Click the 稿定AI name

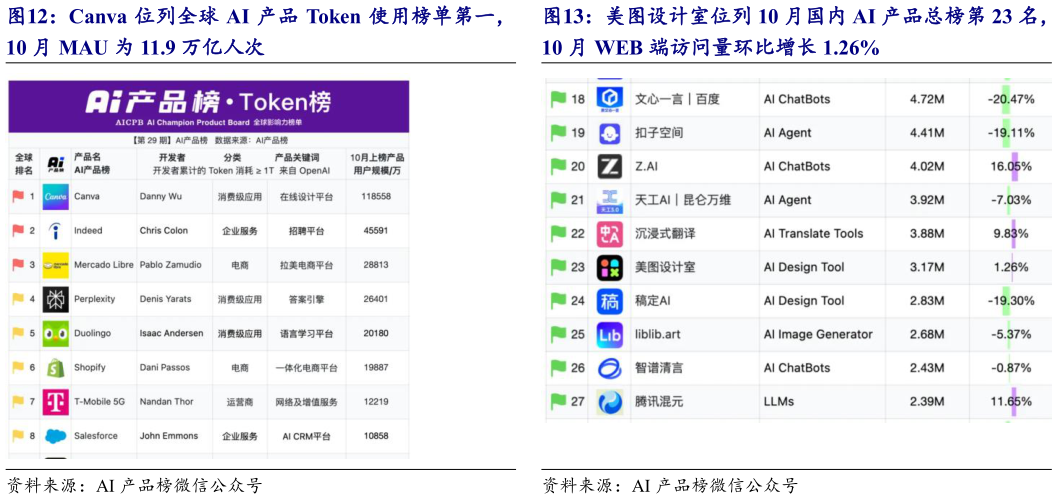[x=653, y=301]
